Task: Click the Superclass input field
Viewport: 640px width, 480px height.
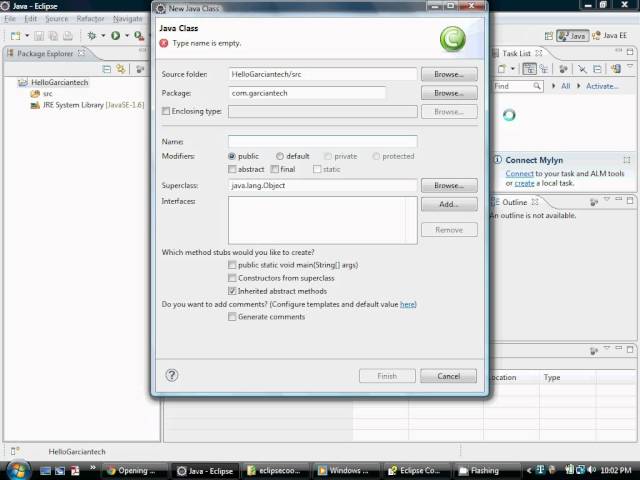Action: click(322, 185)
